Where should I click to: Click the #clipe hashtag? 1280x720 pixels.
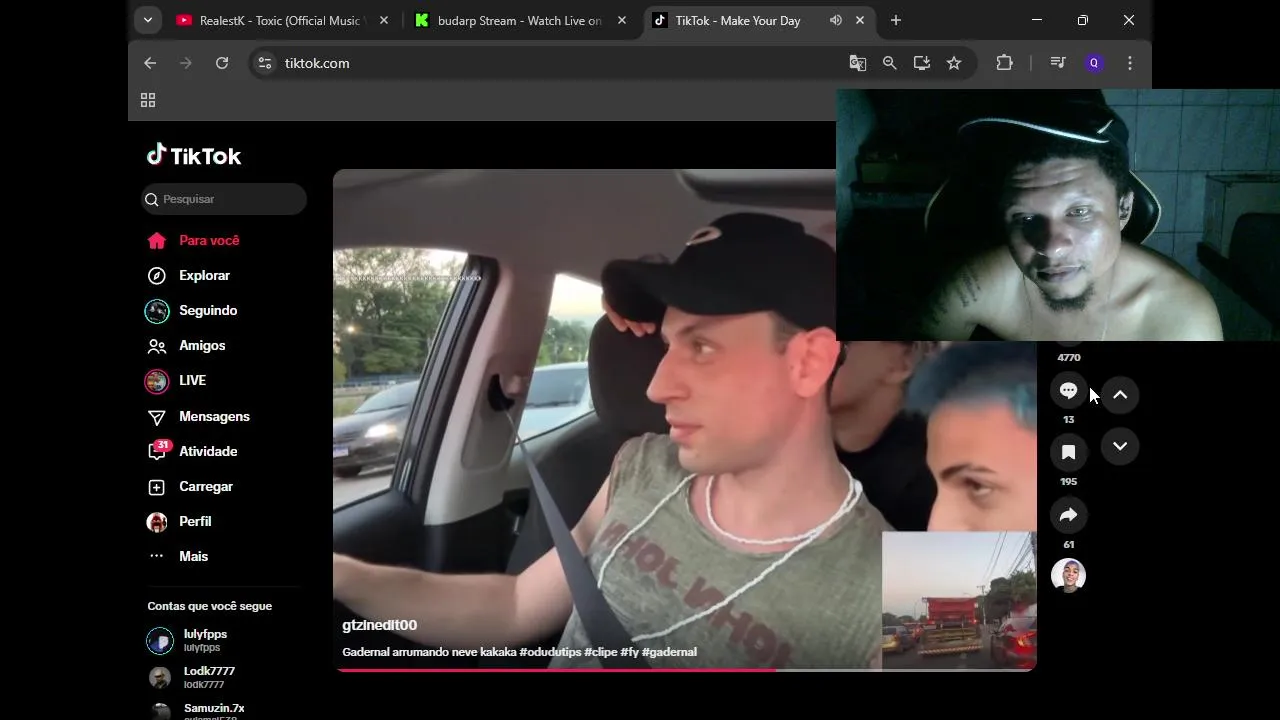tap(601, 652)
